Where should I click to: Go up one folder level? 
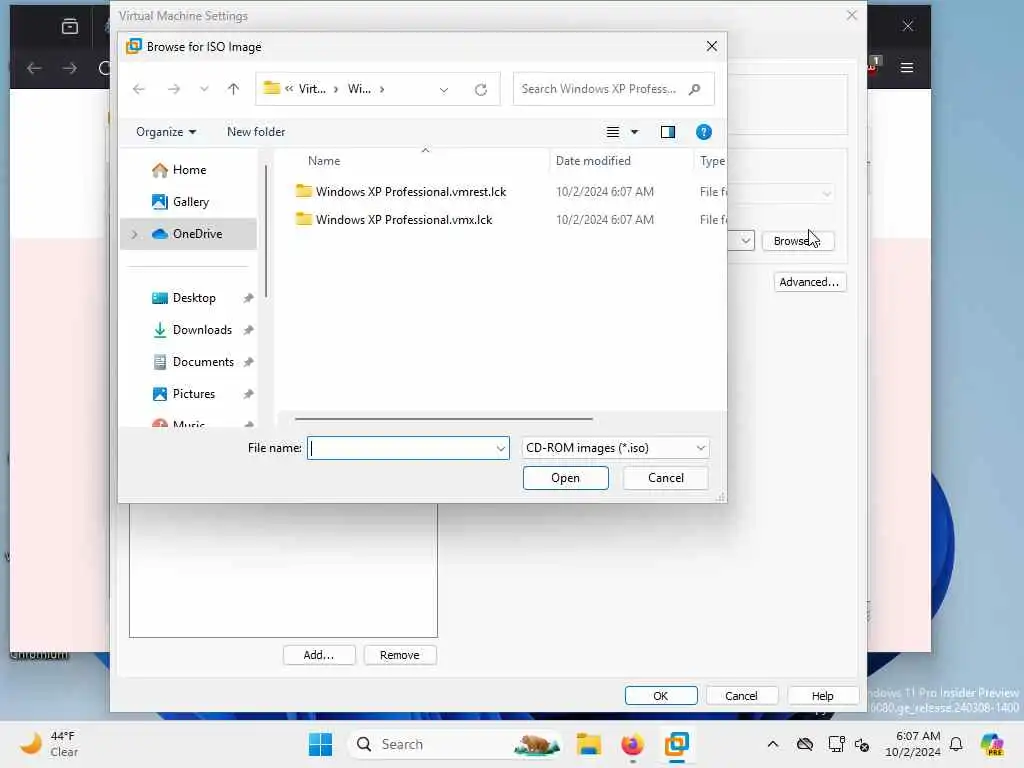tap(233, 89)
